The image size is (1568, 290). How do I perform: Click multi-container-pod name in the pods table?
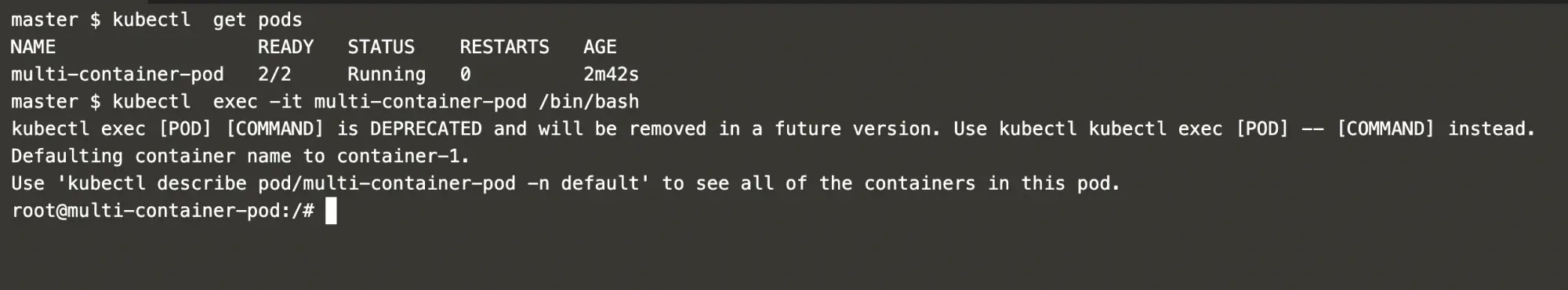(x=118, y=74)
